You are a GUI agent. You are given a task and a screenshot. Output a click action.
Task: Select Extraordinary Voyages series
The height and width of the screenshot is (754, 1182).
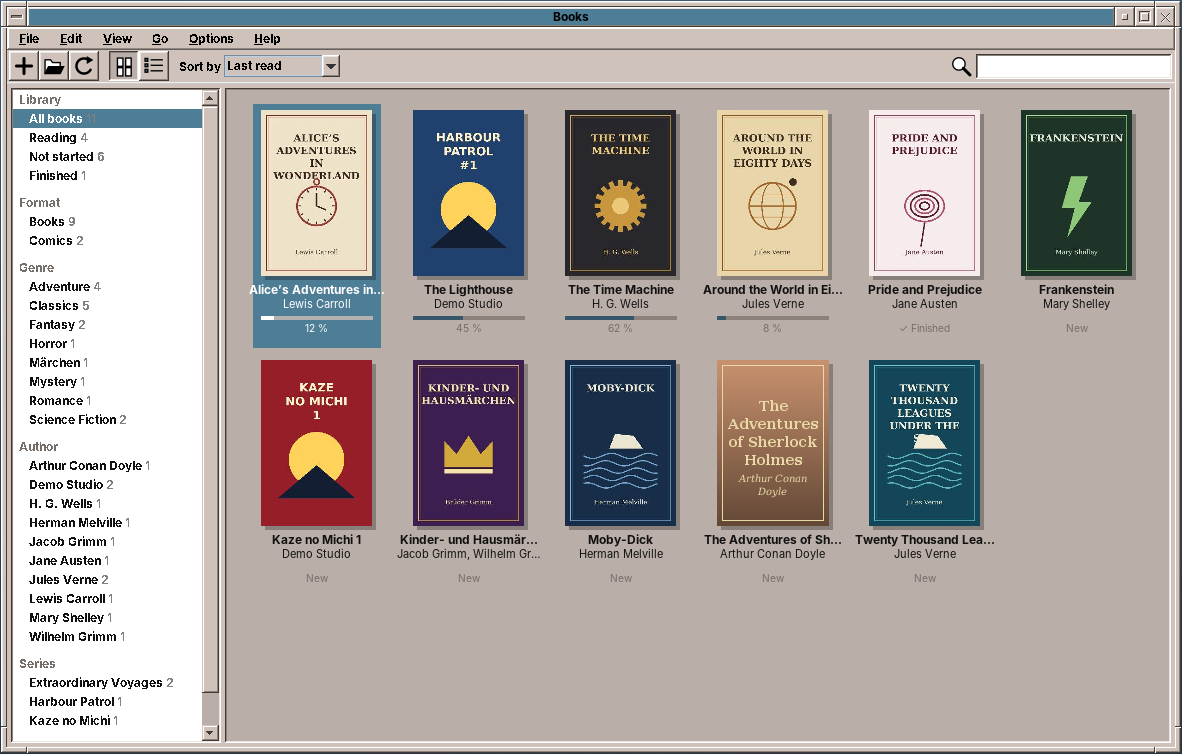tap(108, 682)
